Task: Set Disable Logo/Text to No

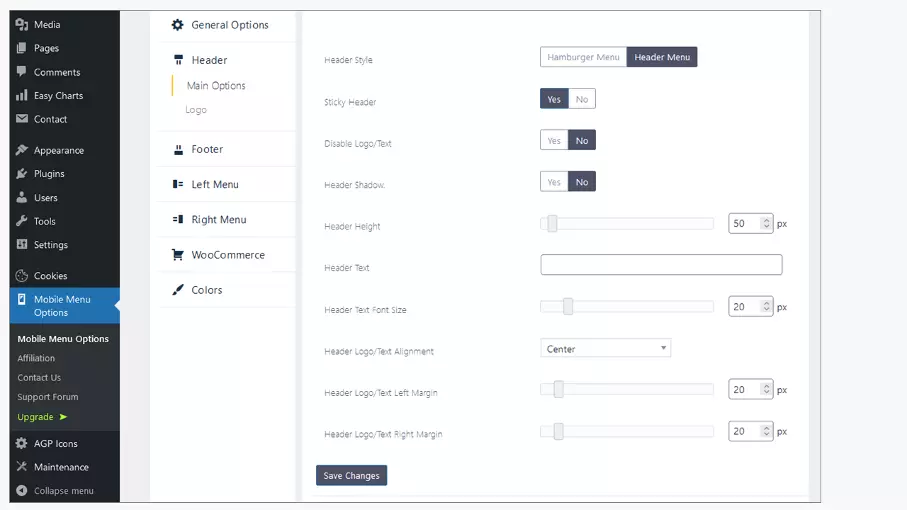Action: 582,140
